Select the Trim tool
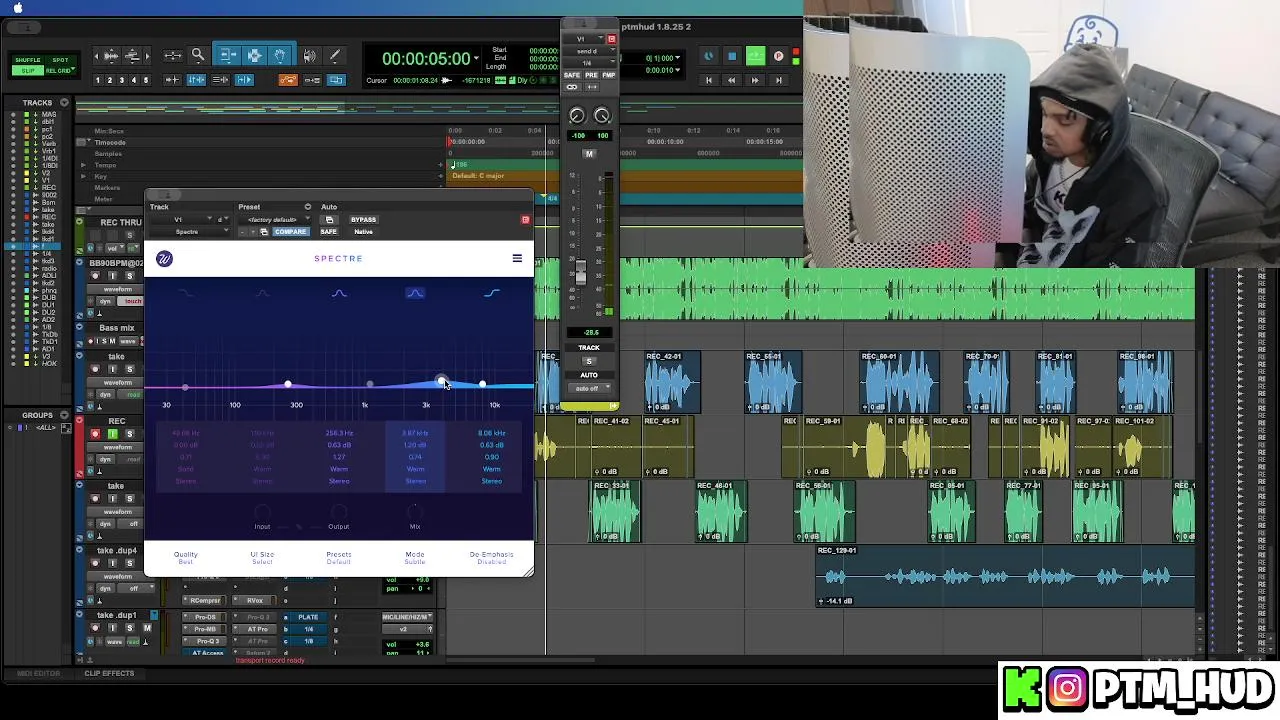 pos(228,56)
